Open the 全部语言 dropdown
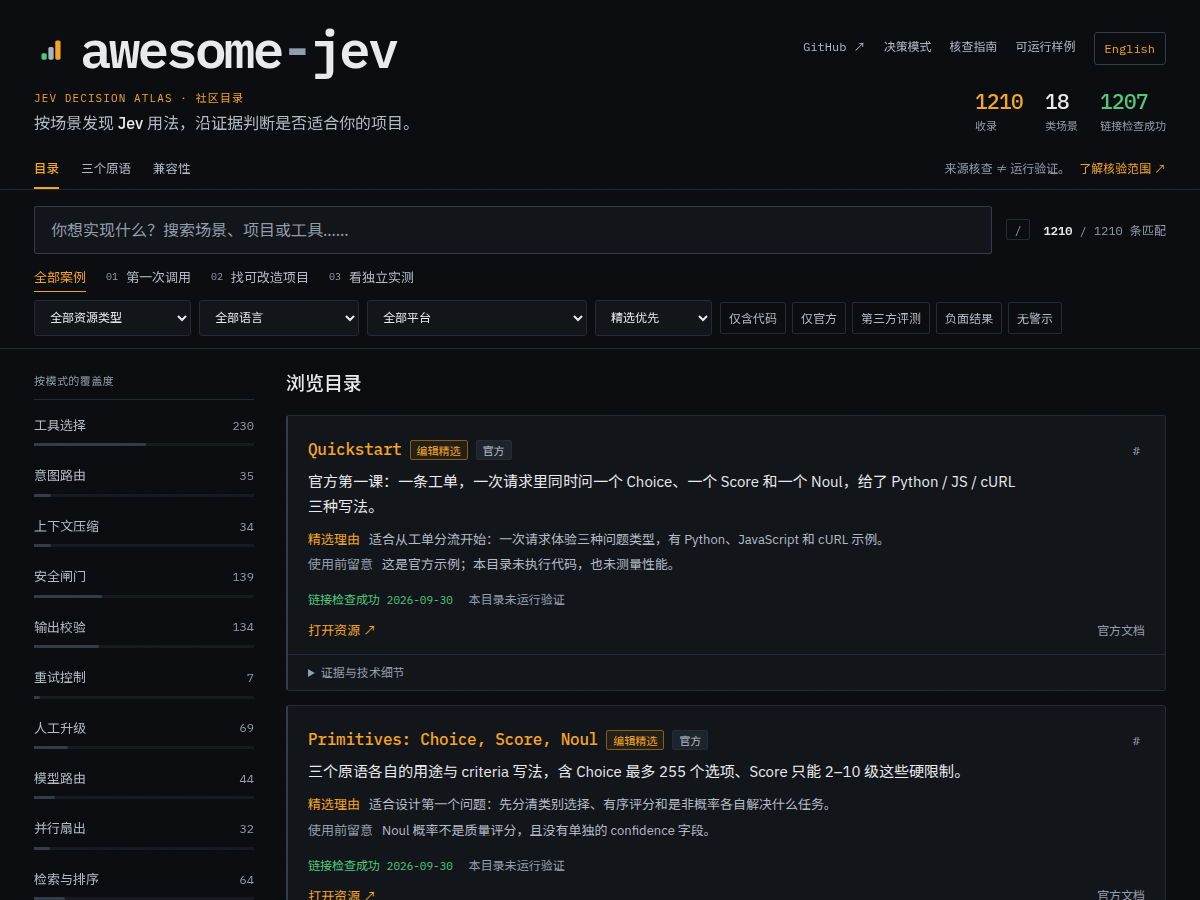1200x900 pixels. tap(279, 318)
